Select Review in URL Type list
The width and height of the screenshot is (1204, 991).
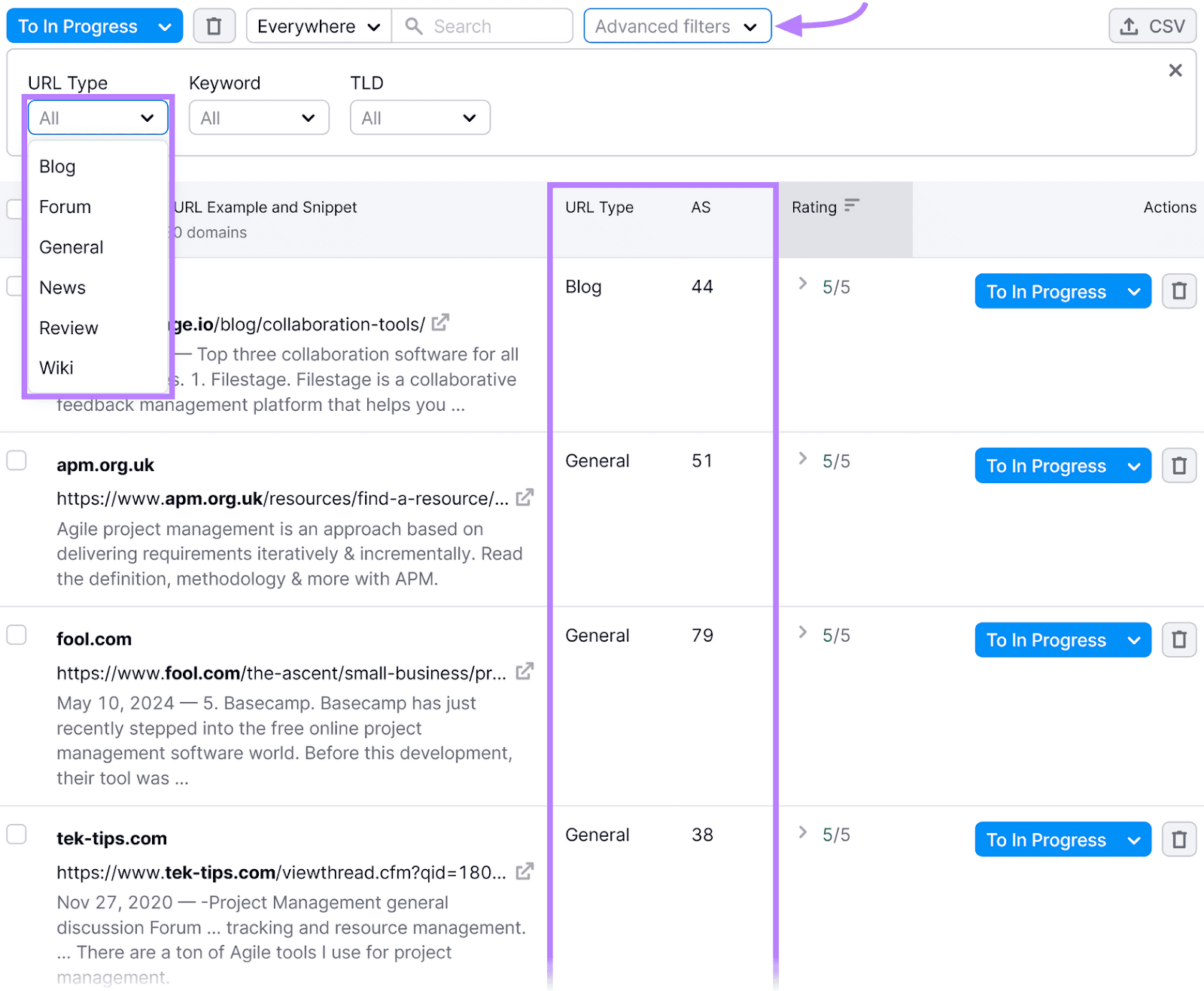point(98,328)
